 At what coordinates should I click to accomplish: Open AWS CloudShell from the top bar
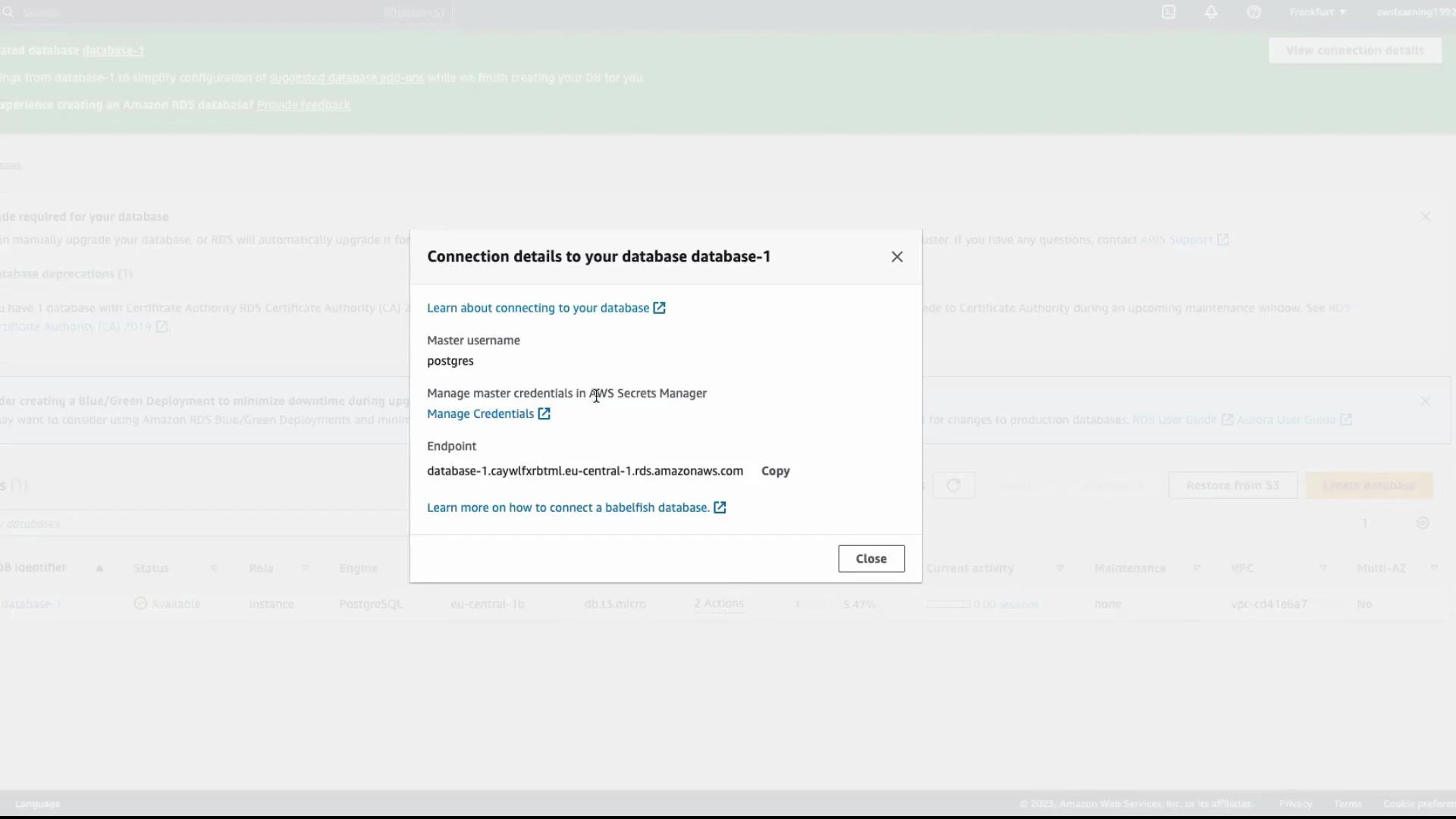click(1168, 12)
